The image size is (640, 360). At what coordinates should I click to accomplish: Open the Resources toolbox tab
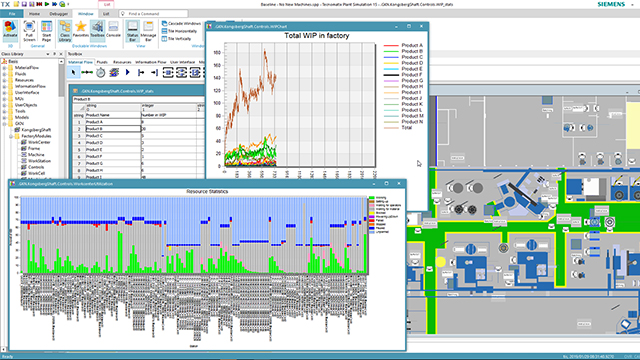tap(122, 62)
